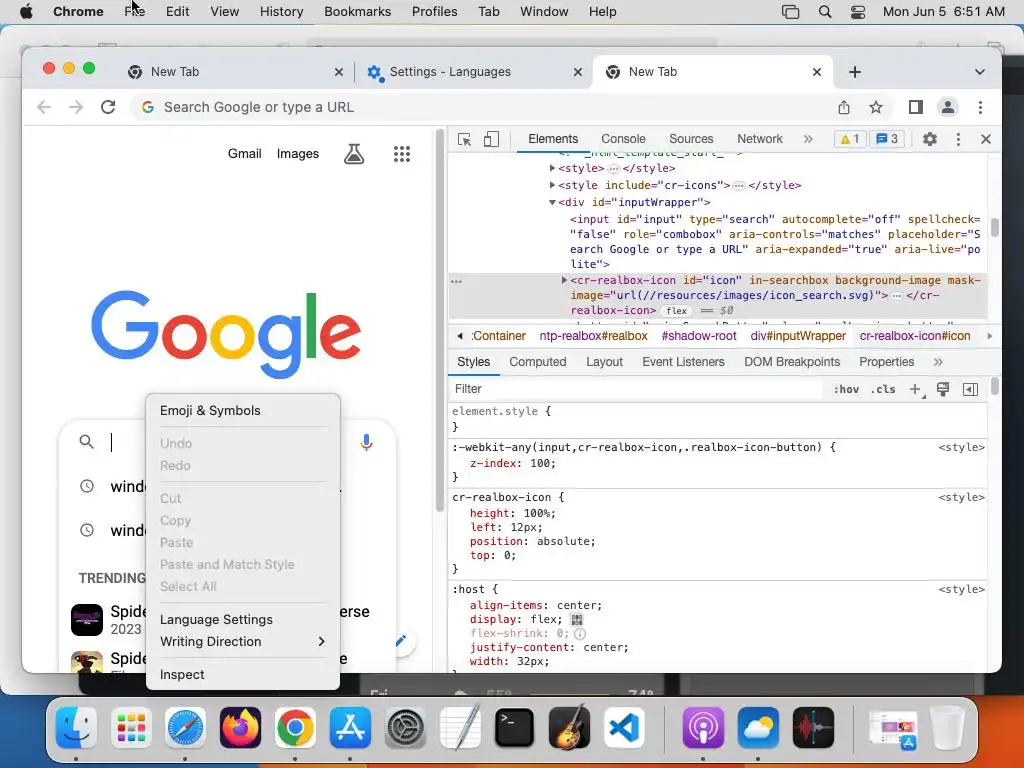Open DevTools customize three-dot menu

point(958,139)
